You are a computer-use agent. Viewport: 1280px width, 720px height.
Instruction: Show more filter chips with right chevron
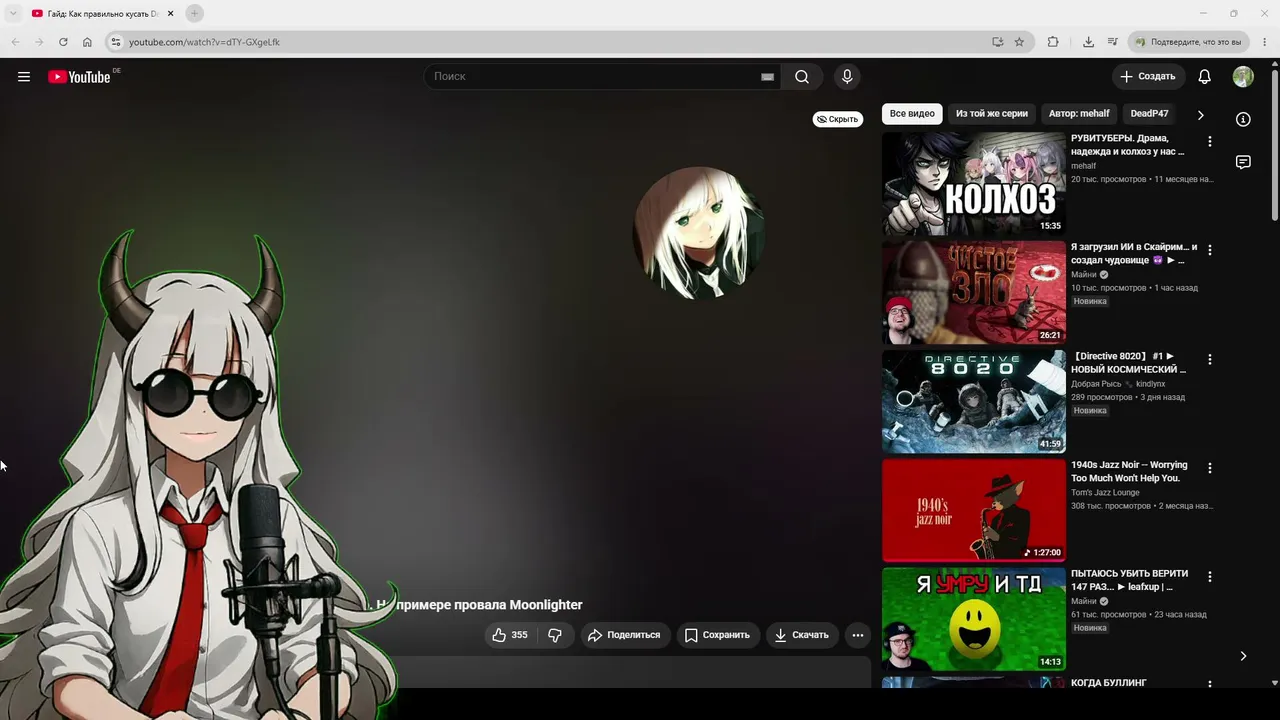[x=1200, y=115]
